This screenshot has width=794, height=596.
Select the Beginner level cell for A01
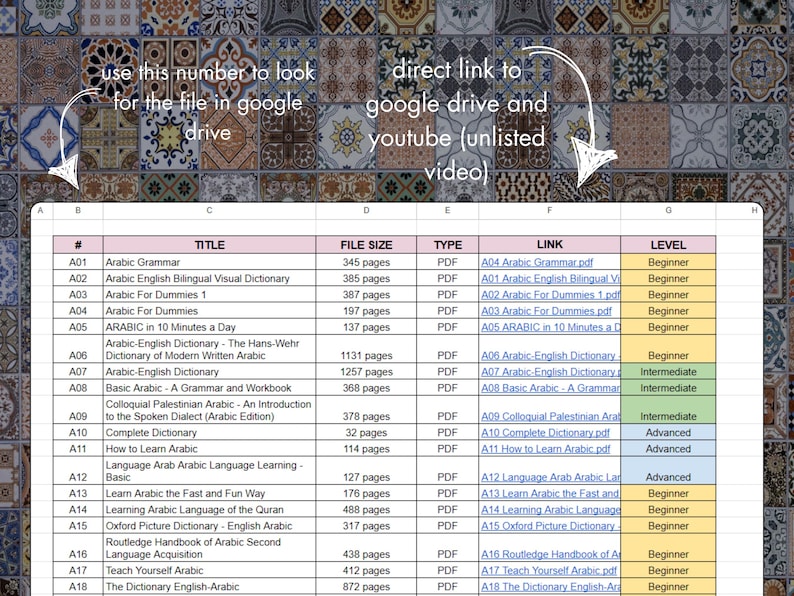click(668, 262)
